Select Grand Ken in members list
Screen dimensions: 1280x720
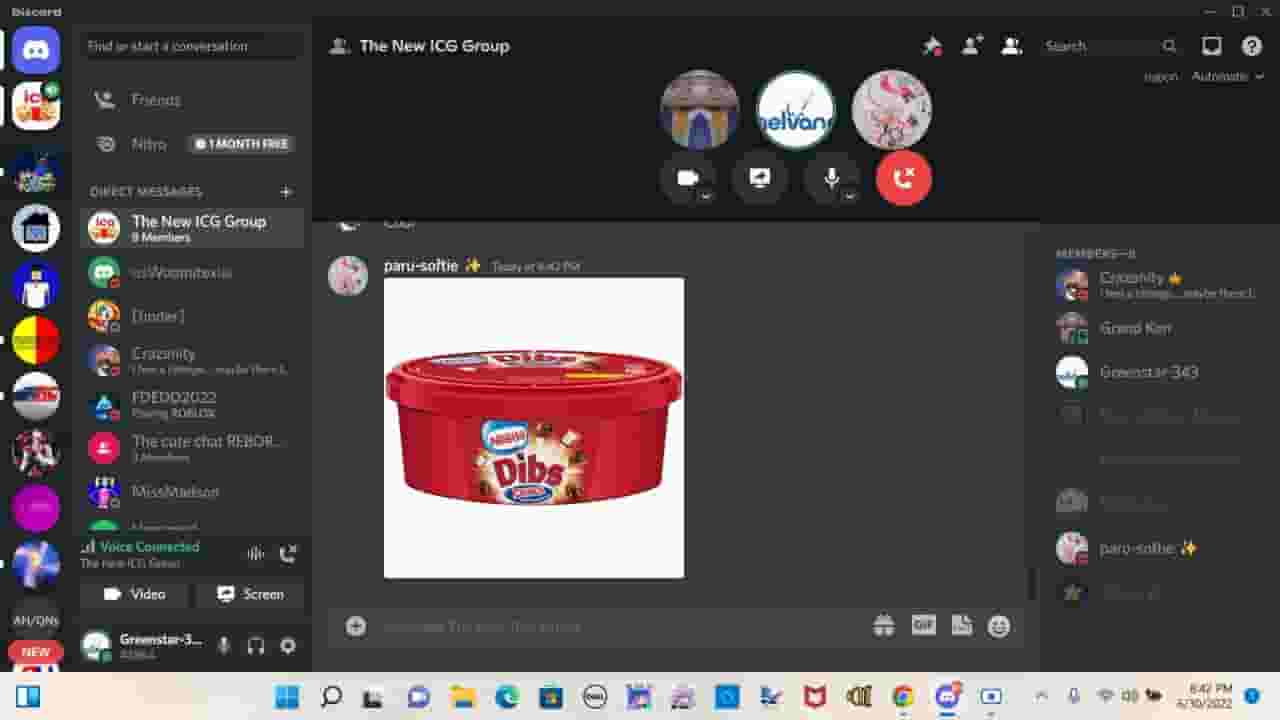tap(1158, 328)
